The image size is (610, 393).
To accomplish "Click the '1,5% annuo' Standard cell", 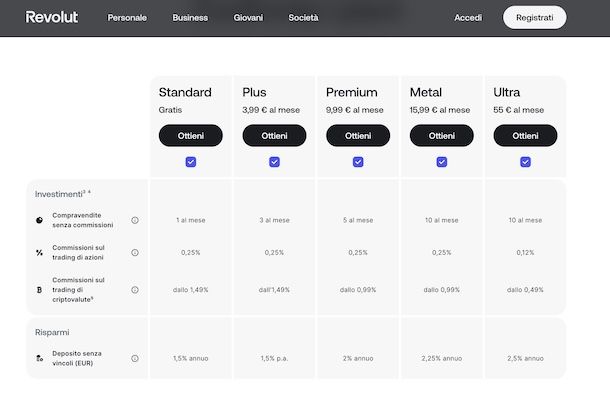I will pyautogui.click(x=191, y=358).
